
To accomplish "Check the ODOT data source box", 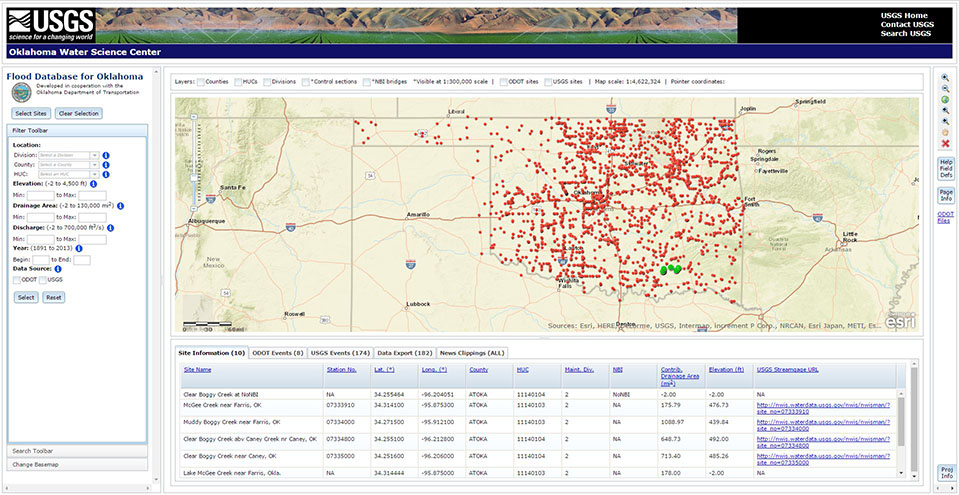I will click(17, 280).
